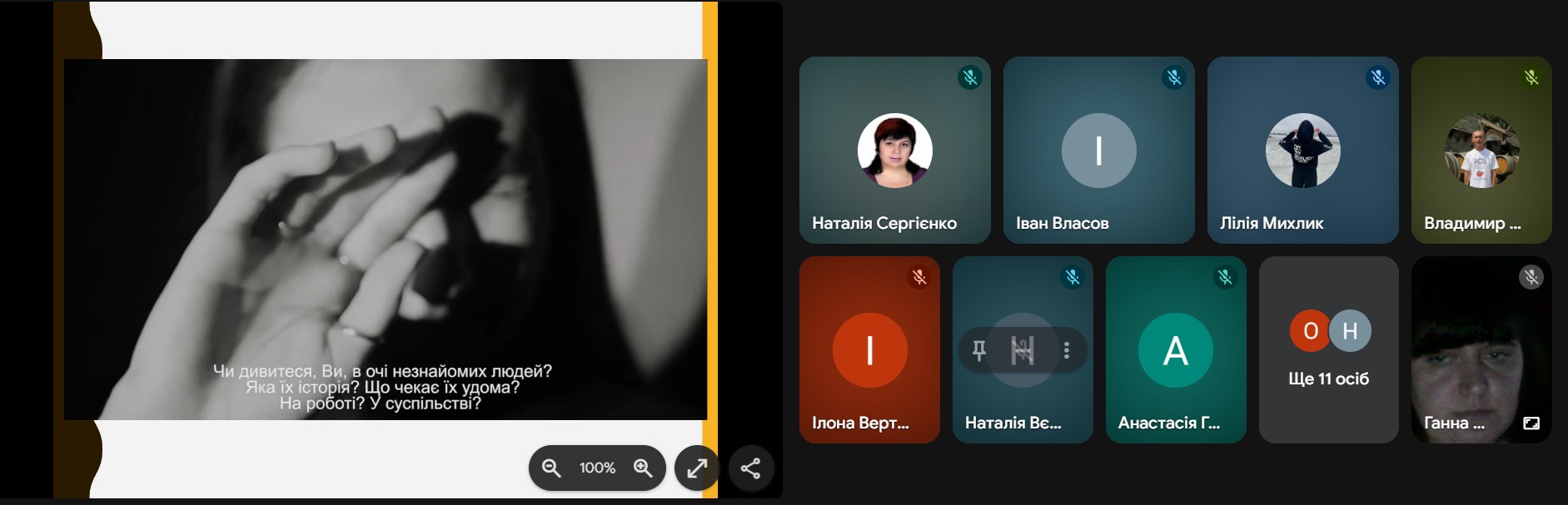Open more options on Наталія Ве... tile
This screenshot has width=1568, height=505.
point(1067,350)
